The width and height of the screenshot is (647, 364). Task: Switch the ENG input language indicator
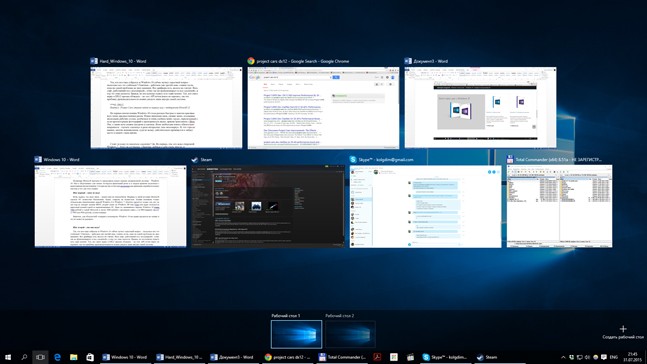pos(614,357)
